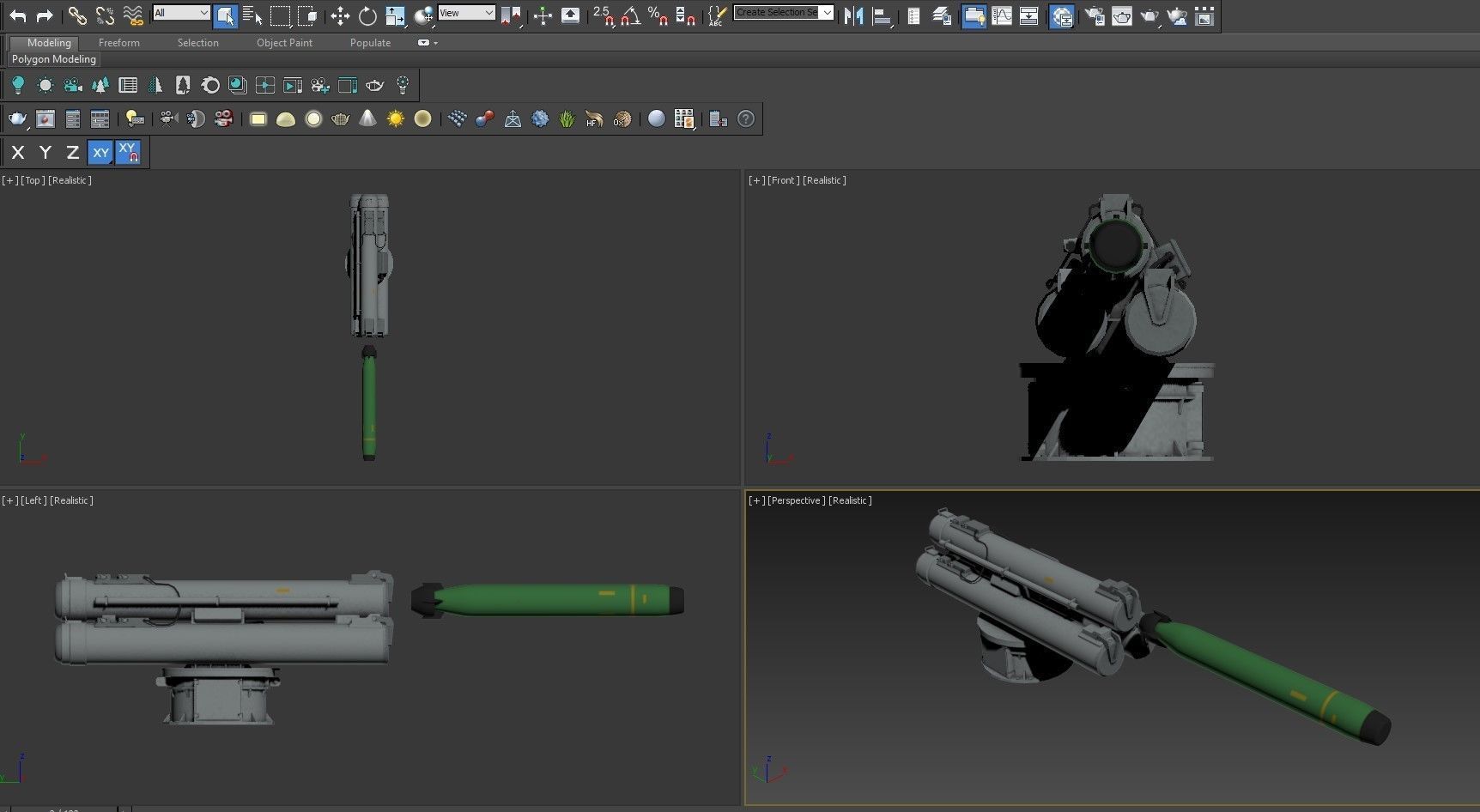This screenshot has width=1480, height=812.
Task: Switch to the Freeform ribbon tab
Action: pyautogui.click(x=119, y=43)
